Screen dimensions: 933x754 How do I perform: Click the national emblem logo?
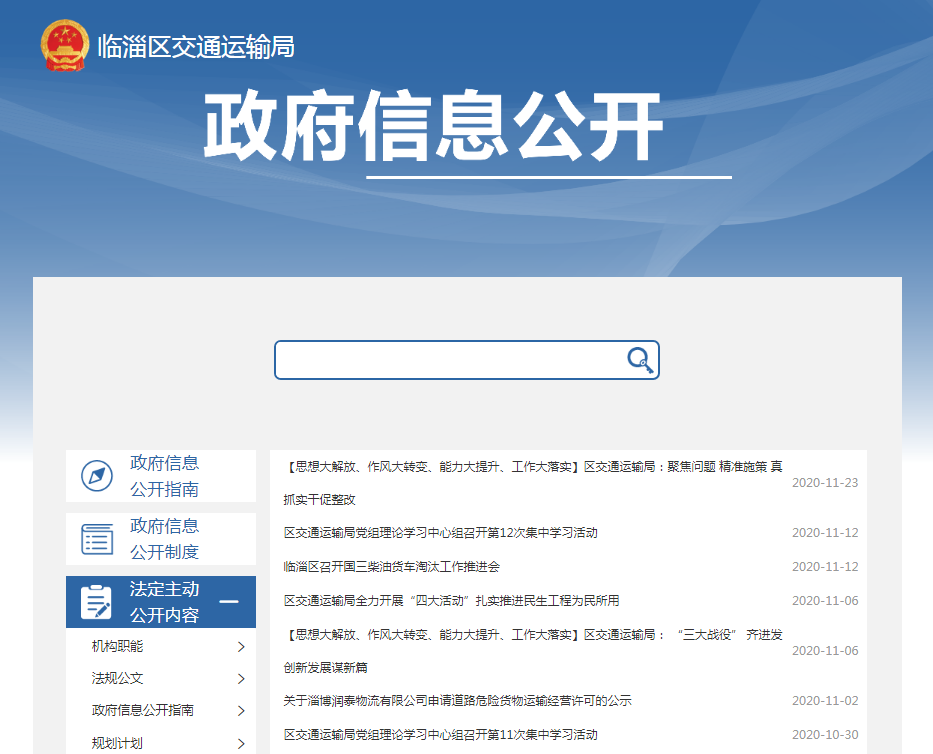tap(65, 45)
